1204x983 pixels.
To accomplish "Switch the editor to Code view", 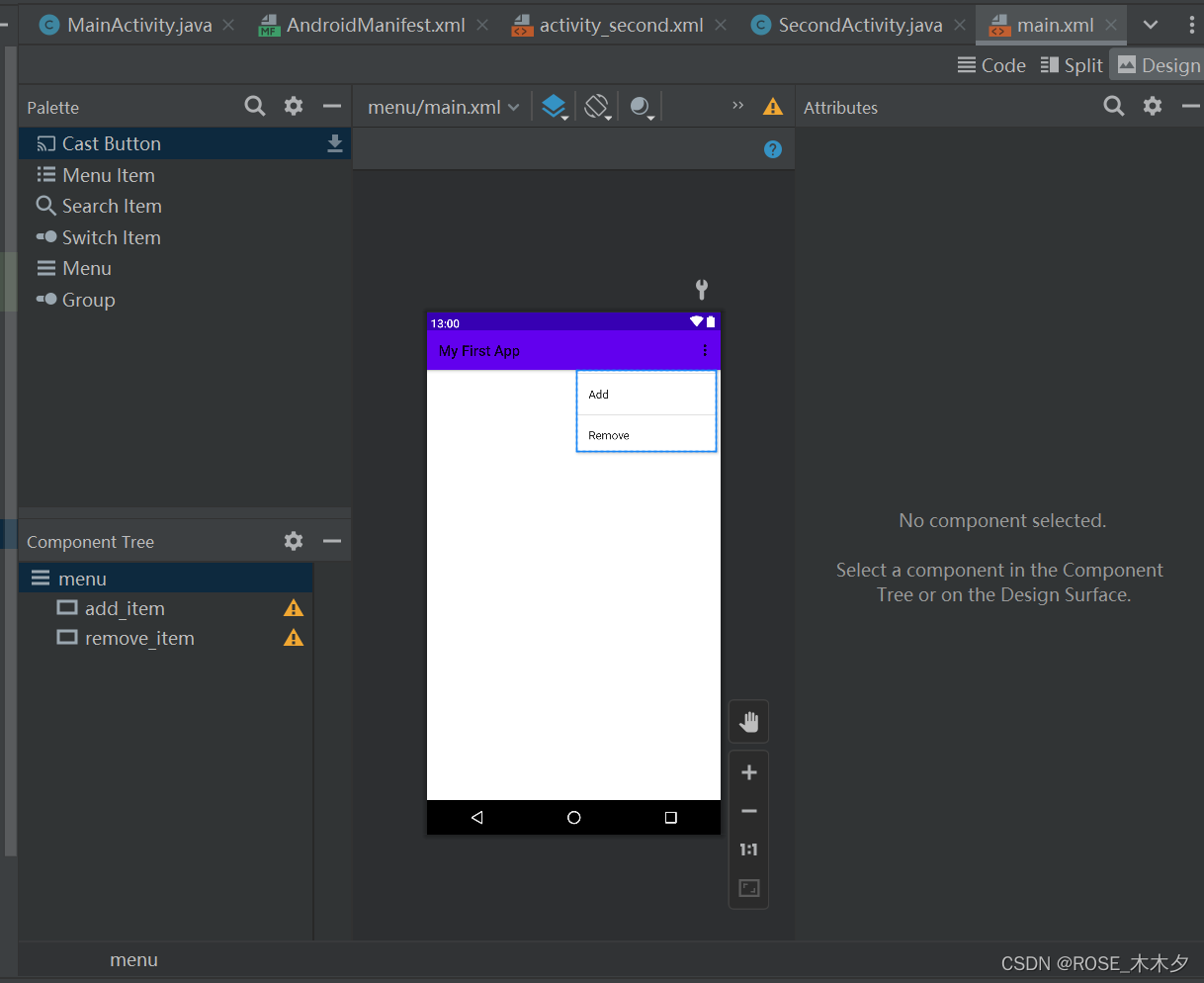I will click(x=991, y=65).
